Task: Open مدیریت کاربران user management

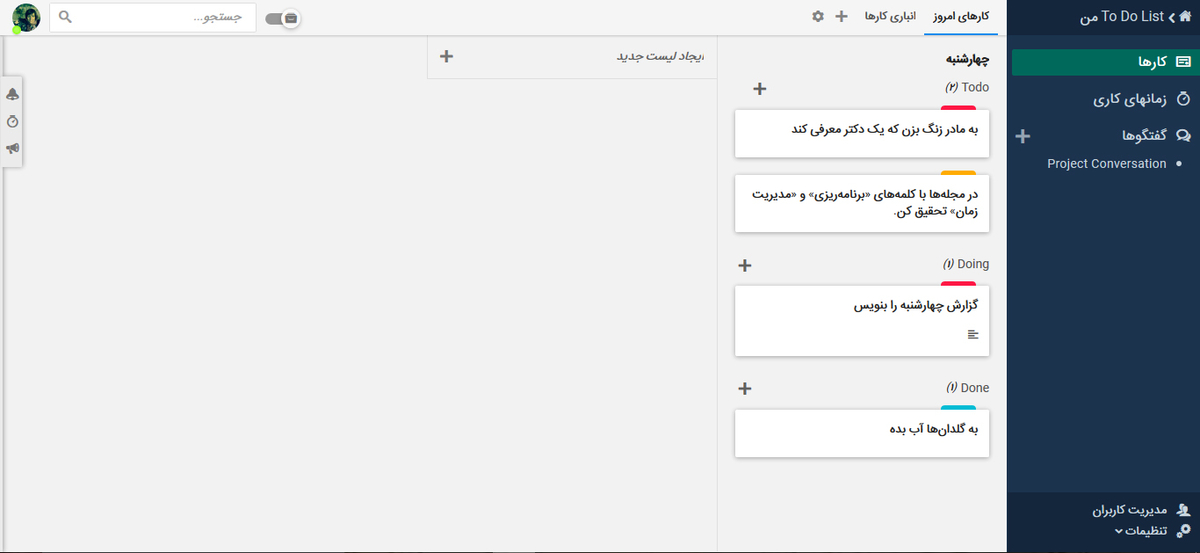Action: point(1141,510)
